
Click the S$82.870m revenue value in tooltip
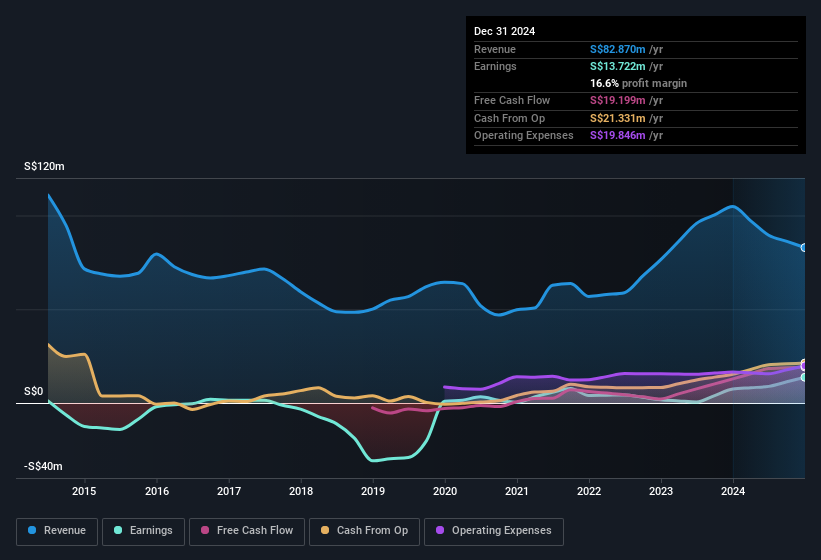pyautogui.click(x=625, y=49)
